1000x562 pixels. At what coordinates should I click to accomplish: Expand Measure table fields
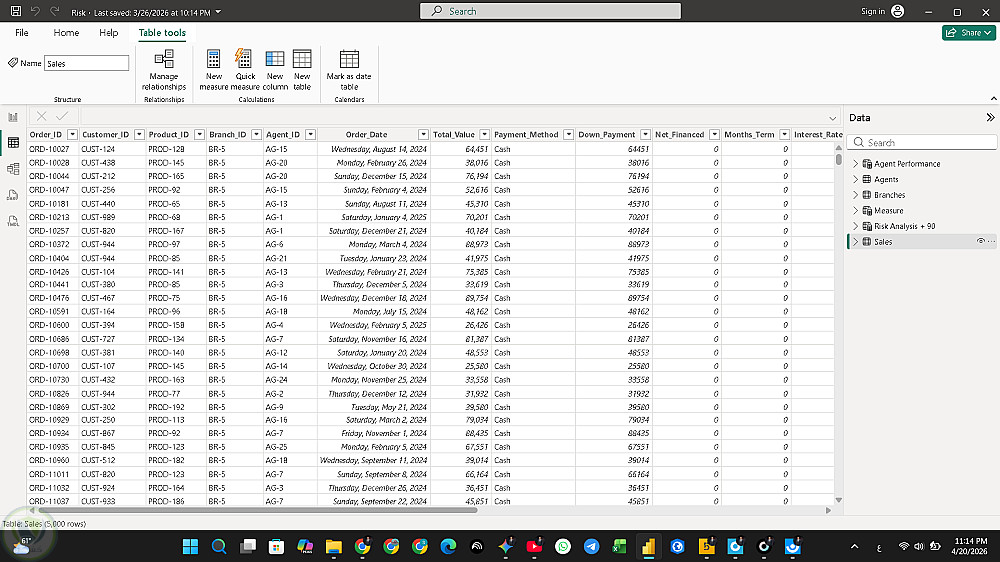pyautogui.click(x=856, y=211)
